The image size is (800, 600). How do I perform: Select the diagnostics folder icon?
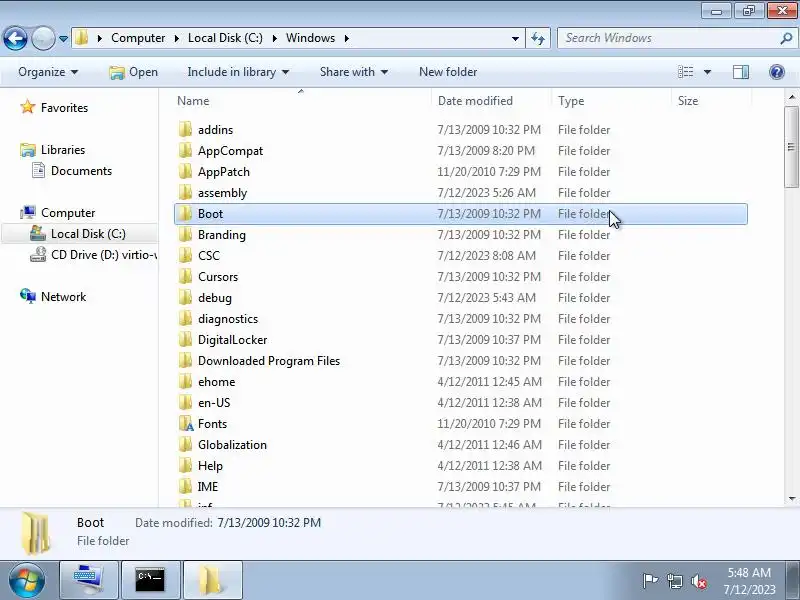(x=186, y=318)
